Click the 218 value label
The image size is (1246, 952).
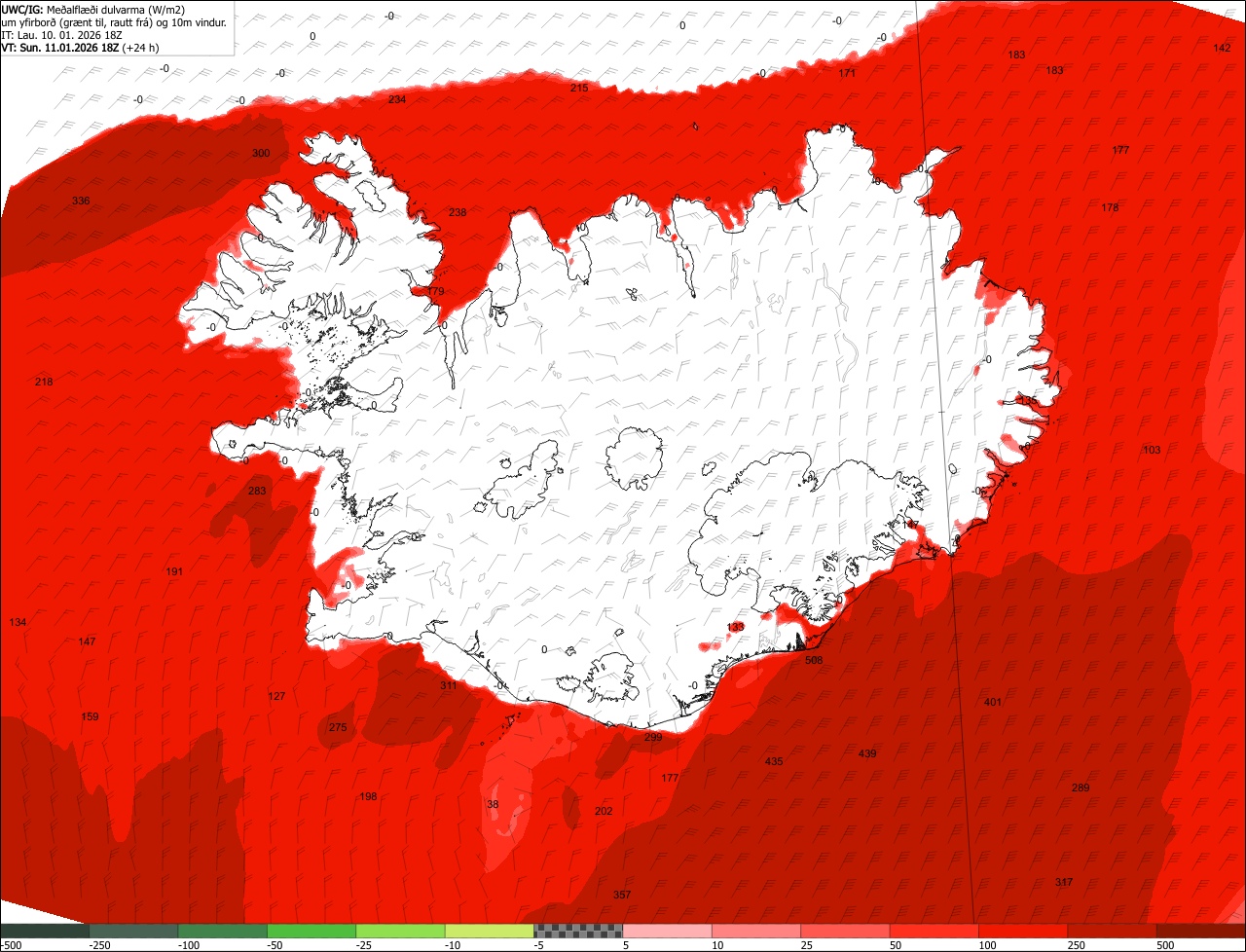(44, 382)
